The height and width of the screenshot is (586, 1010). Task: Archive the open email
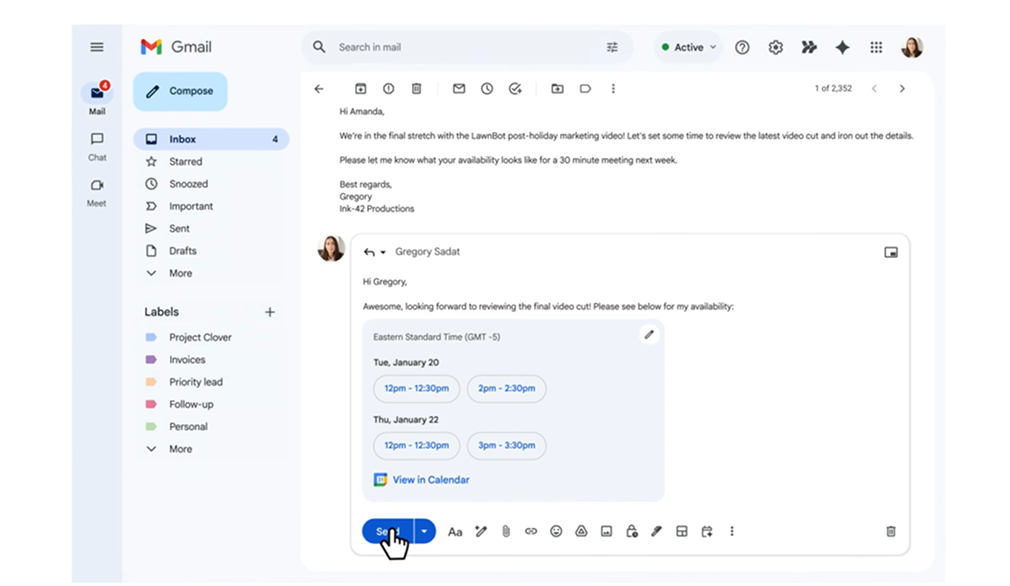click(361, 89)
